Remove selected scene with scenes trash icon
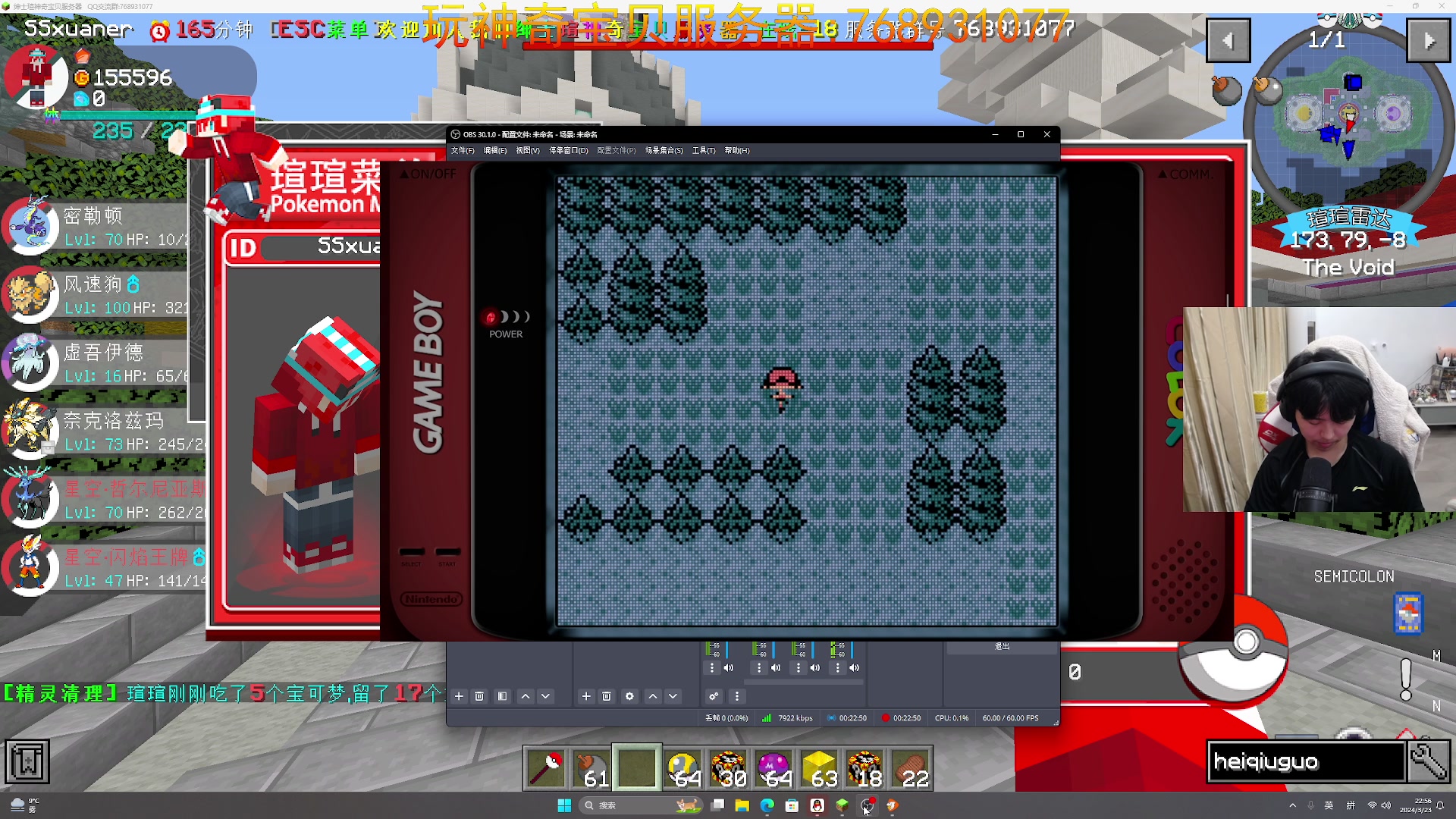The image size is (1456, 819). (x=479, y=696)
